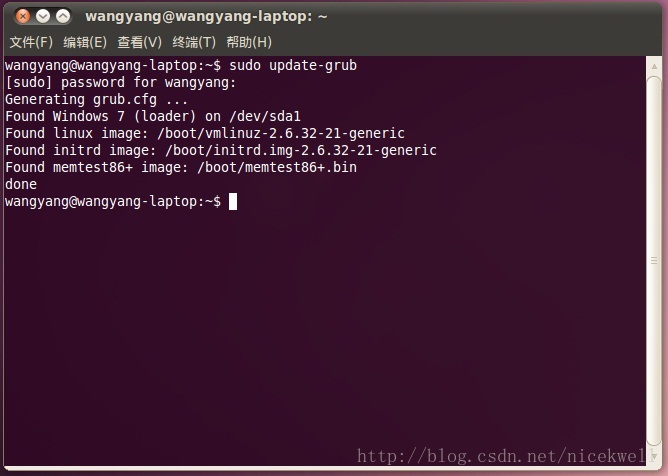Click the terminal cursor block at the prompt
Viewport: 668px width, 476px height.
click(x=233, y=202)
